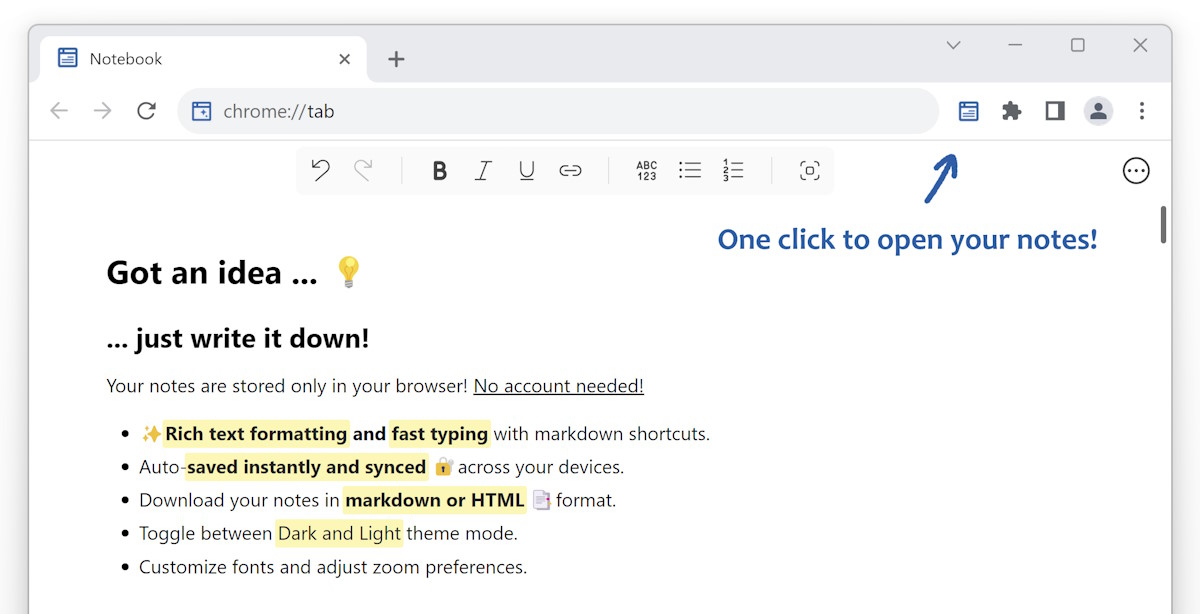Open the browser side panel icon

1054,110
